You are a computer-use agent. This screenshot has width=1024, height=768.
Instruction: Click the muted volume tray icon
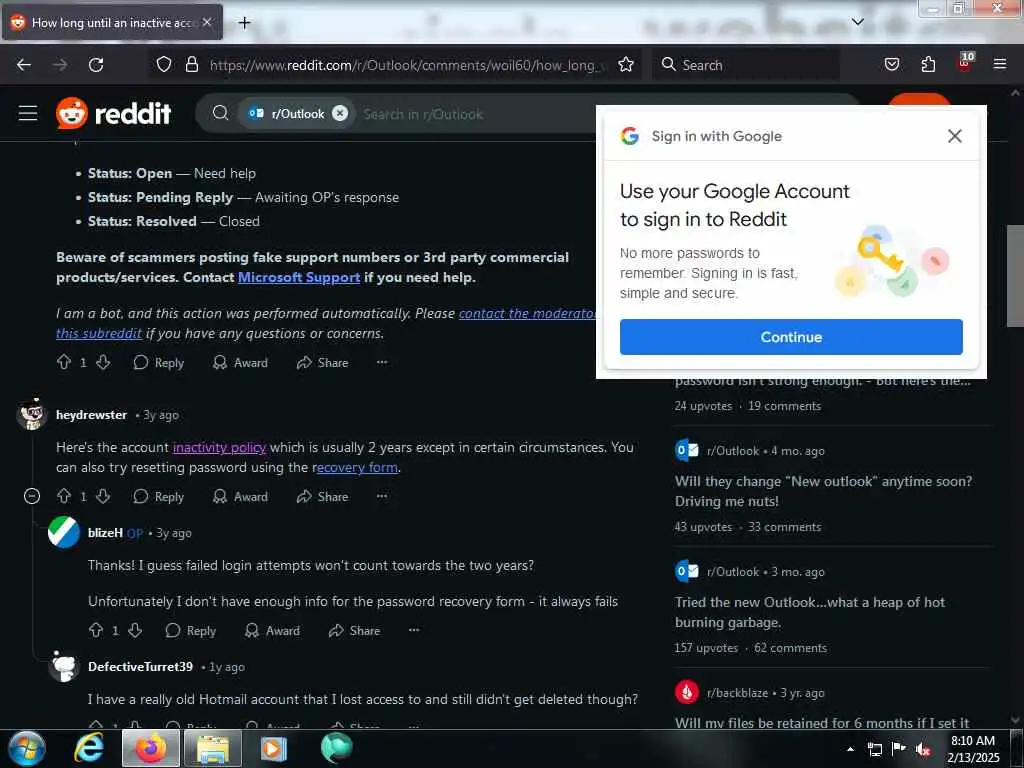pos(923,749)
